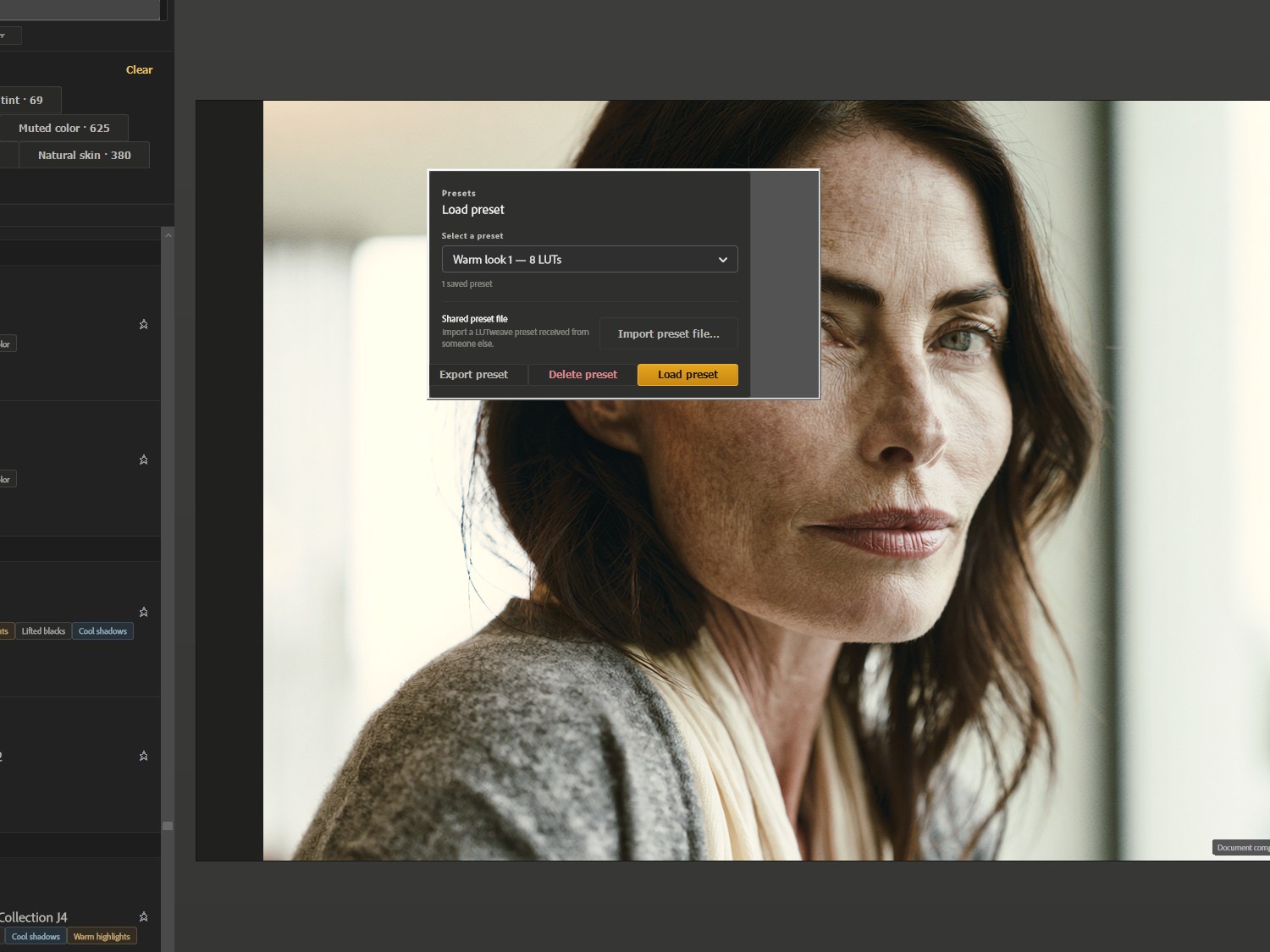
Task: Click the Lifted blacks tag
Action: coord(43,631)
